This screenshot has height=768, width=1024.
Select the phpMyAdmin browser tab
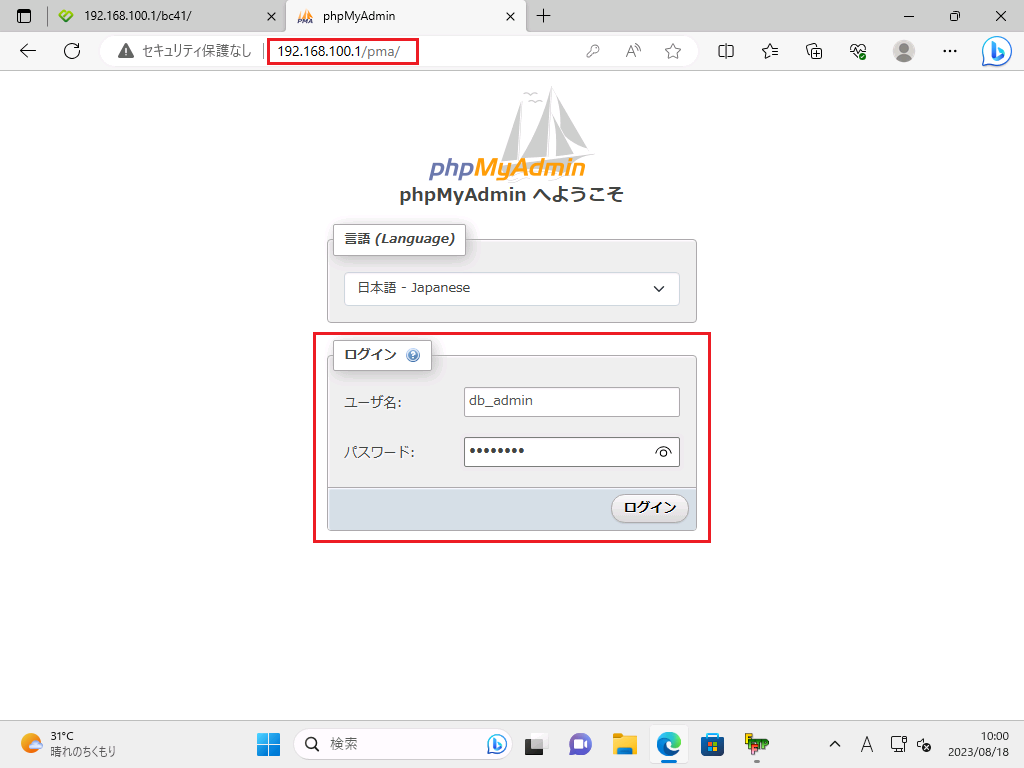point(400,16)
